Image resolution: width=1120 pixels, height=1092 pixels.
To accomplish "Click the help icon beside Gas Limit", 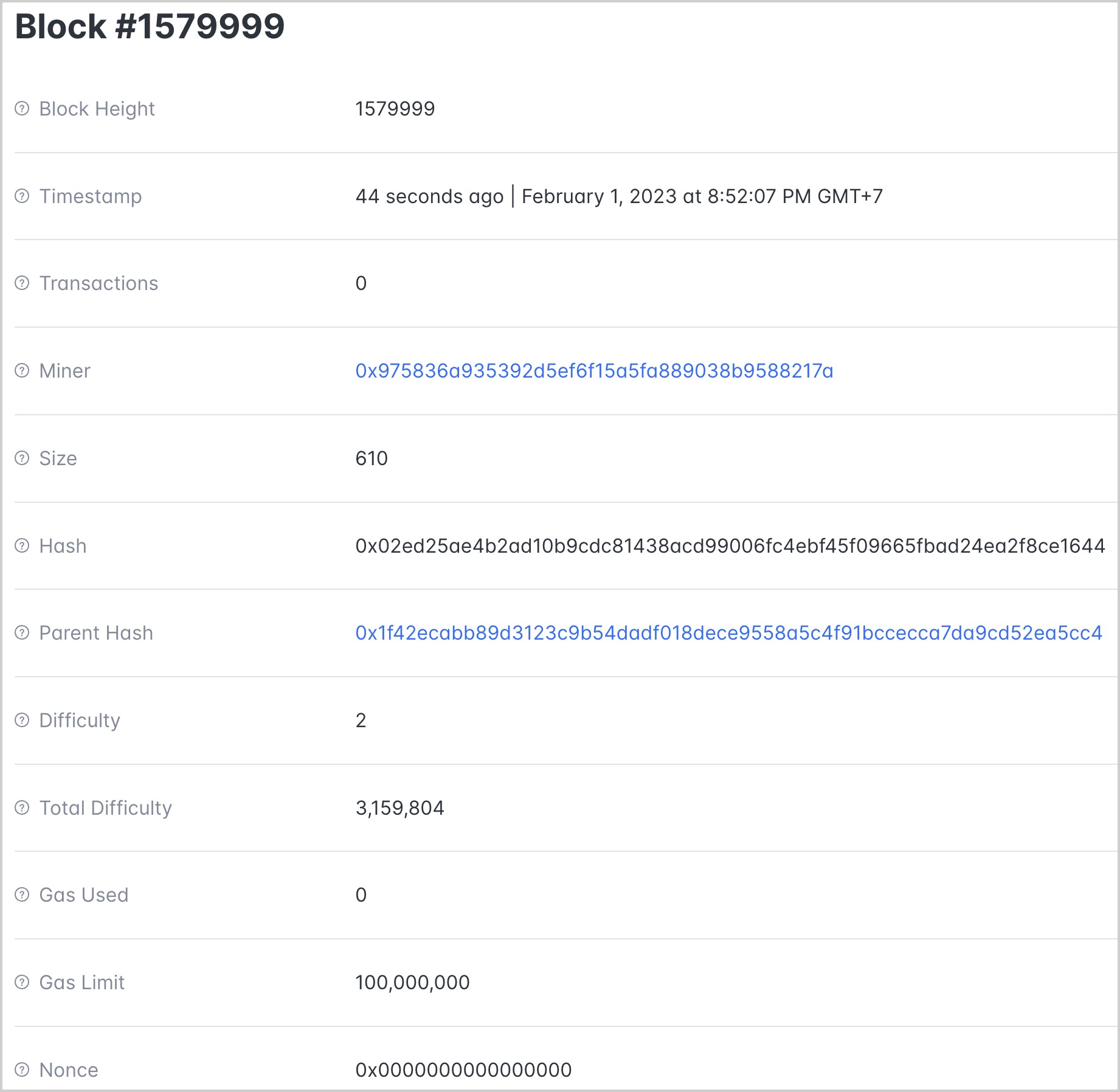I will click(22, 983).
